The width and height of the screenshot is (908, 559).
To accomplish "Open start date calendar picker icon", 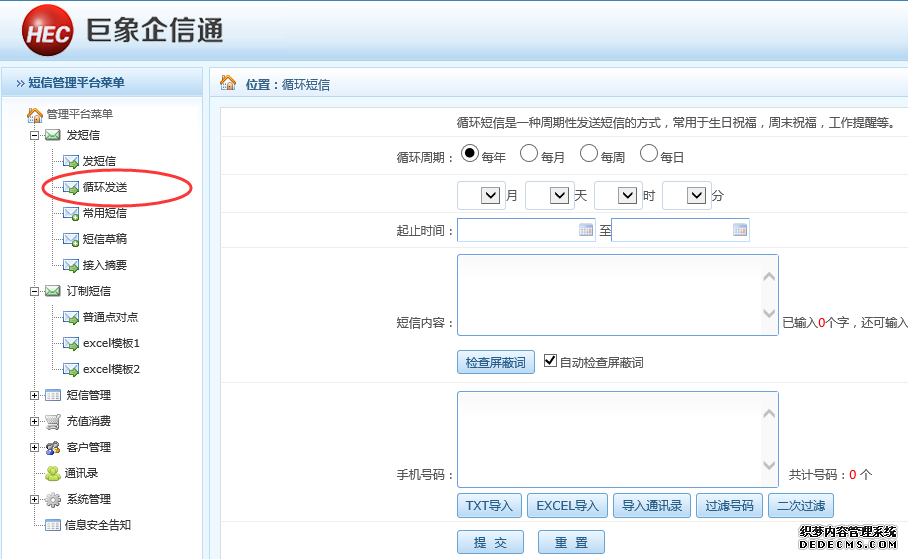I will coord(586,230).
